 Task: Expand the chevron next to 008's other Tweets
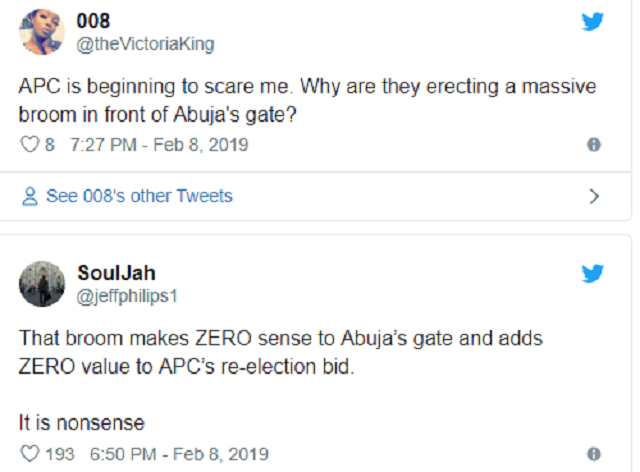(x=594, y=196)
